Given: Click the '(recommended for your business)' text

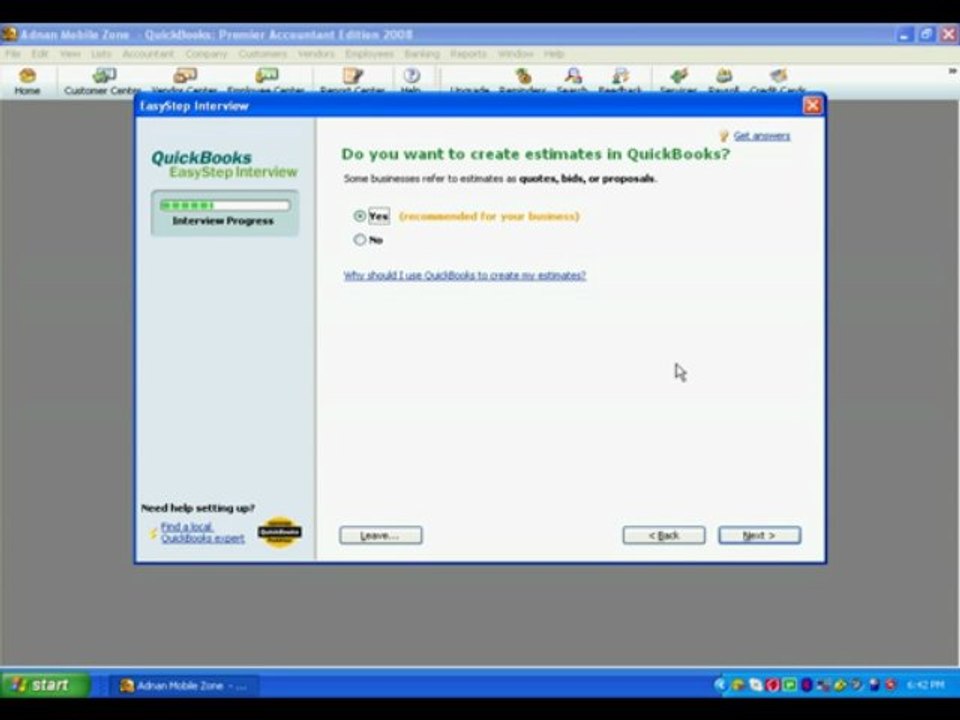Looking at the screenshot, I should (x=489, y=216).
